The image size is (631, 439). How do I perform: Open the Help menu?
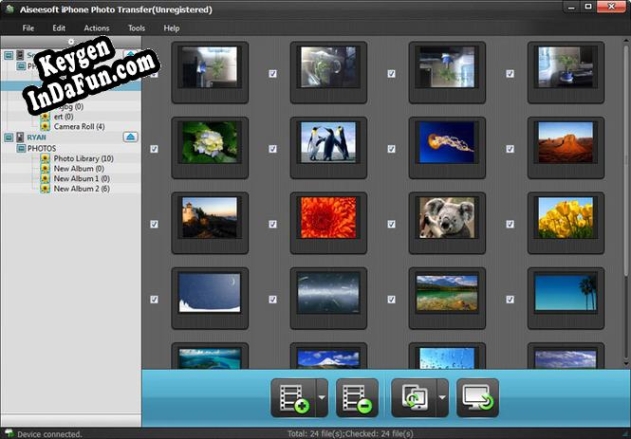[171, 28]
